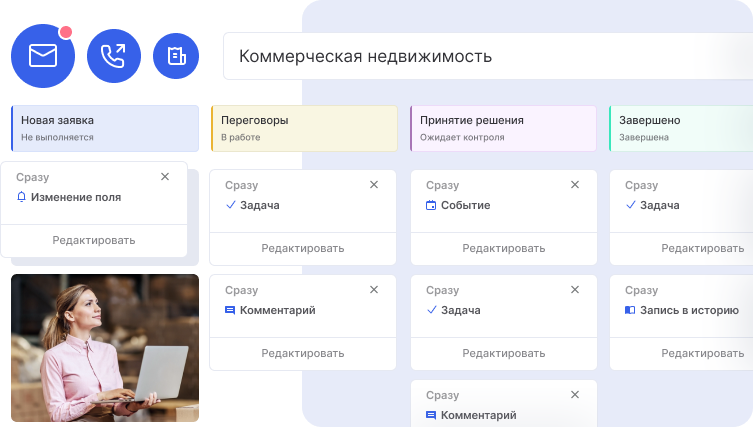Screen dimensions: 753x427
Task: Click the blue mail envelope icon
Action: coord(43,56)
